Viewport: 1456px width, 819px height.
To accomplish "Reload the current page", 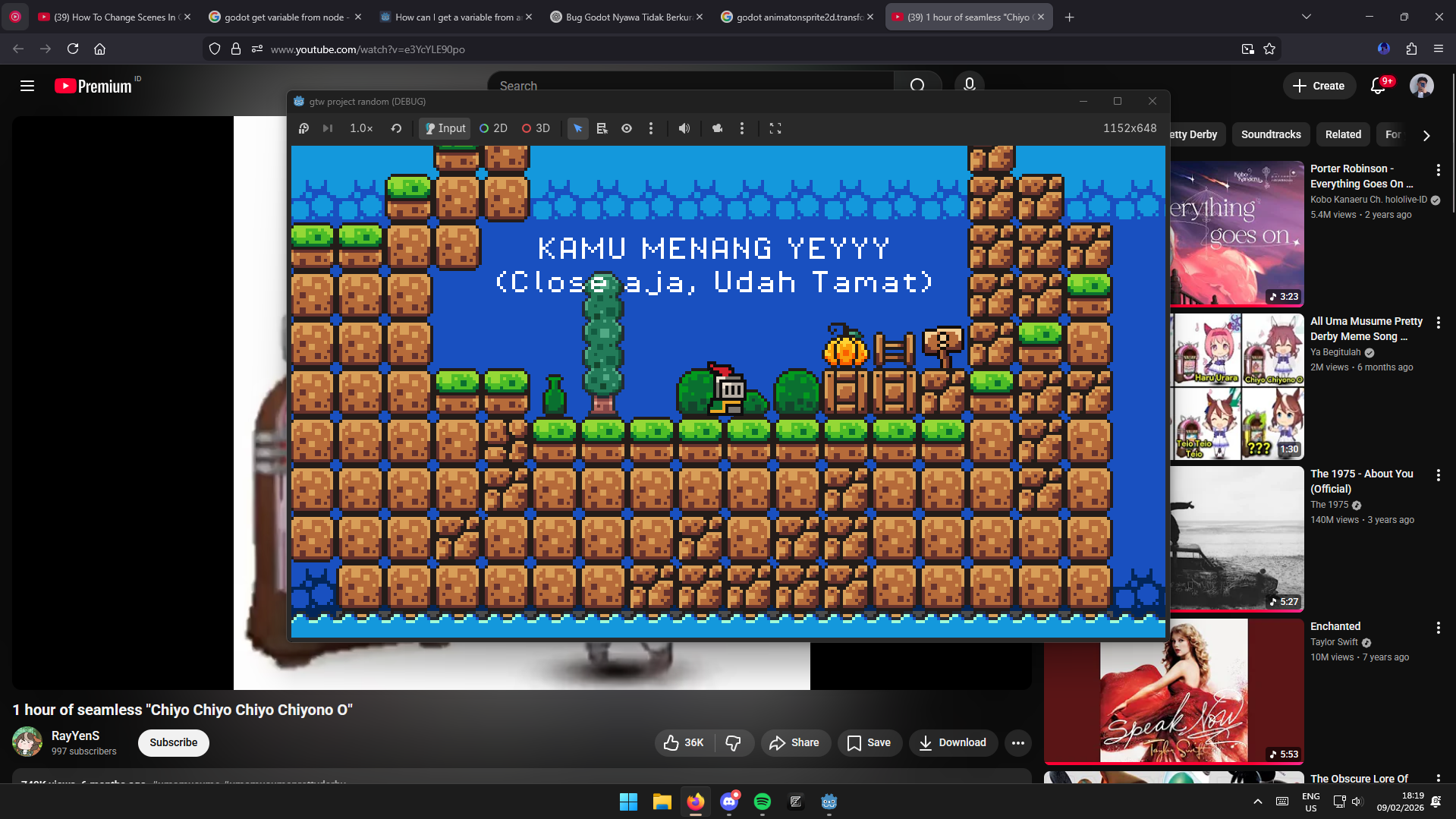I will pyautogui.click(x=73, y=49).
